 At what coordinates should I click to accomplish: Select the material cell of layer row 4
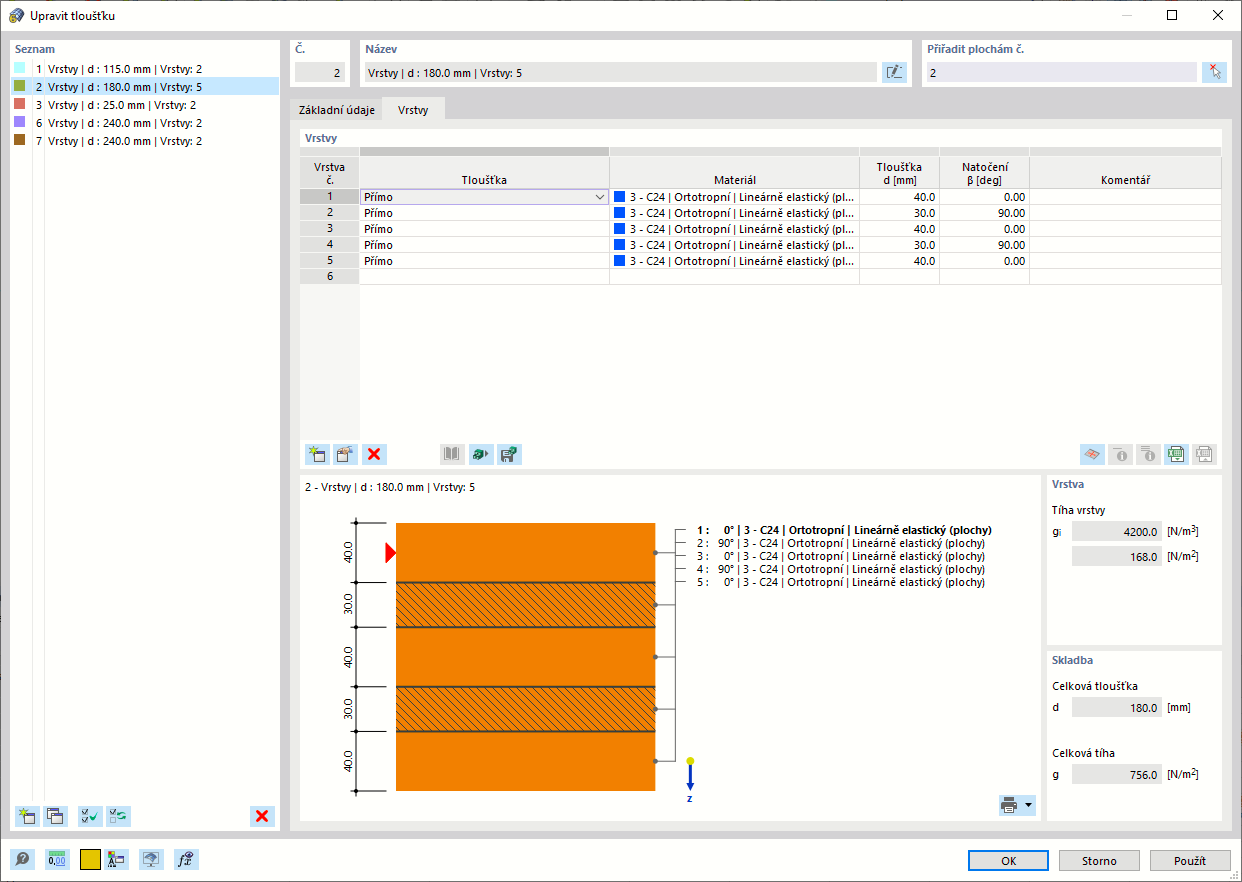(x=734, y=245)
